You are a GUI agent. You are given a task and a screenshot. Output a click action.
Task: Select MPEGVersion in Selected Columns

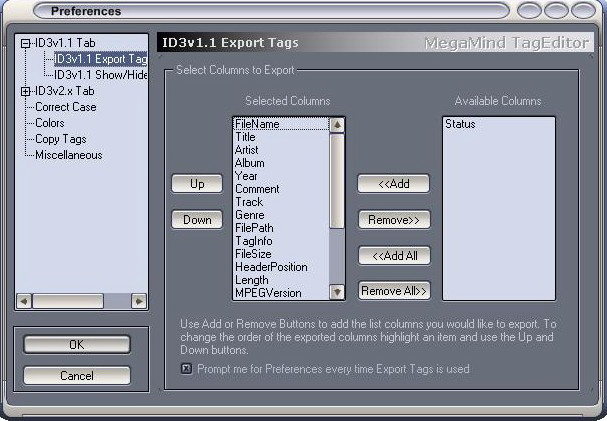[281, 293]
